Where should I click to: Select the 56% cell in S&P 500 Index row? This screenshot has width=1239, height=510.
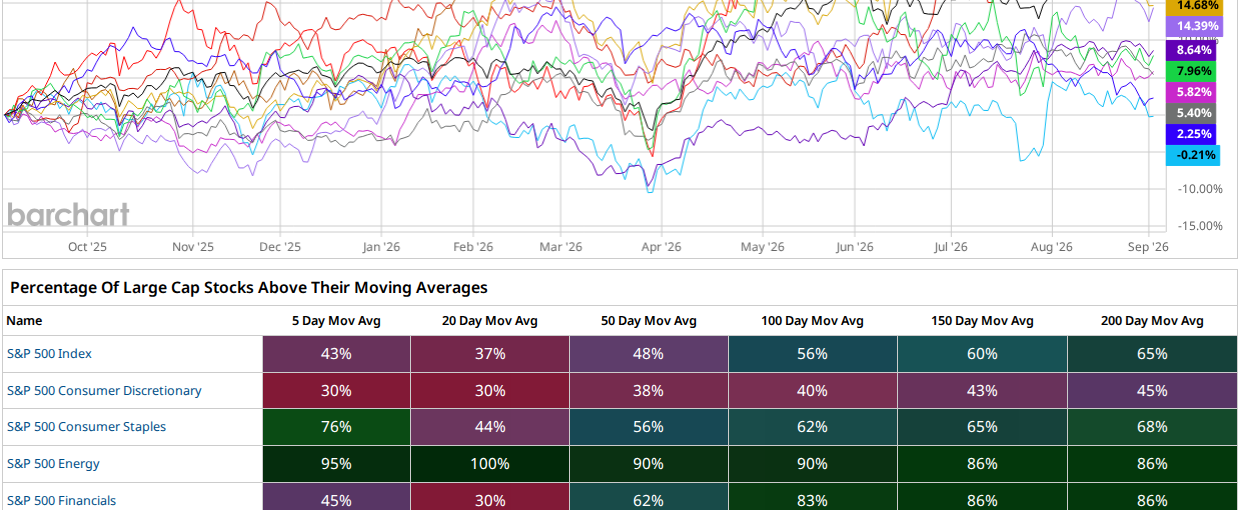coord(812,354)
